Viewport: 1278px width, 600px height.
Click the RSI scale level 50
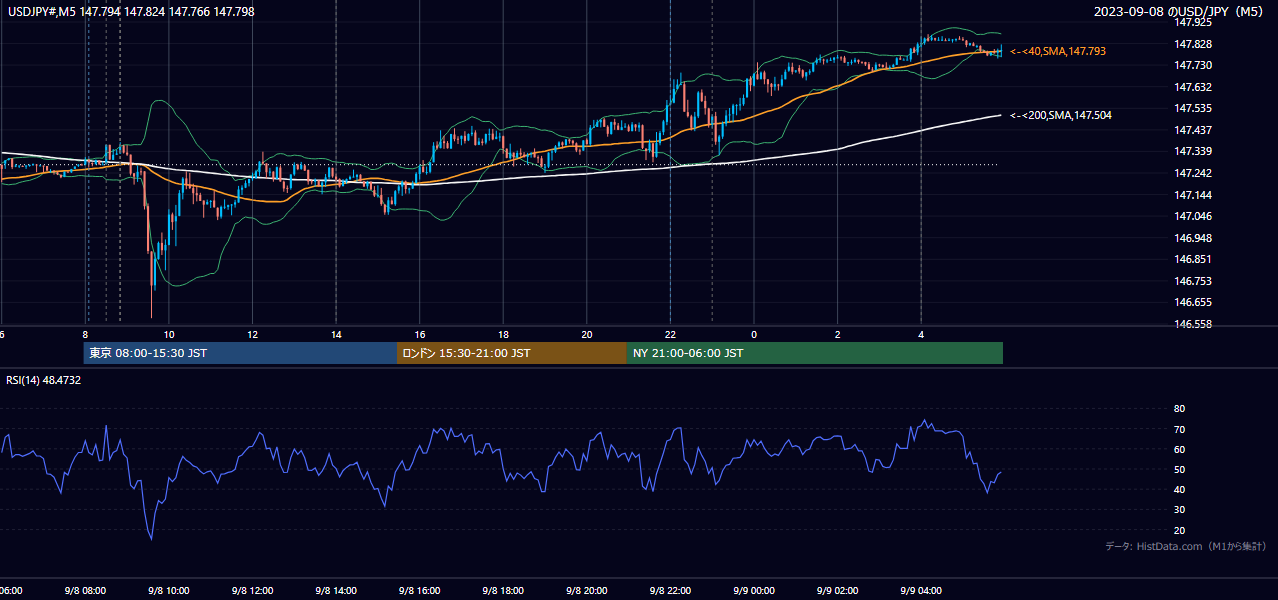click(x=1179, y=469)
